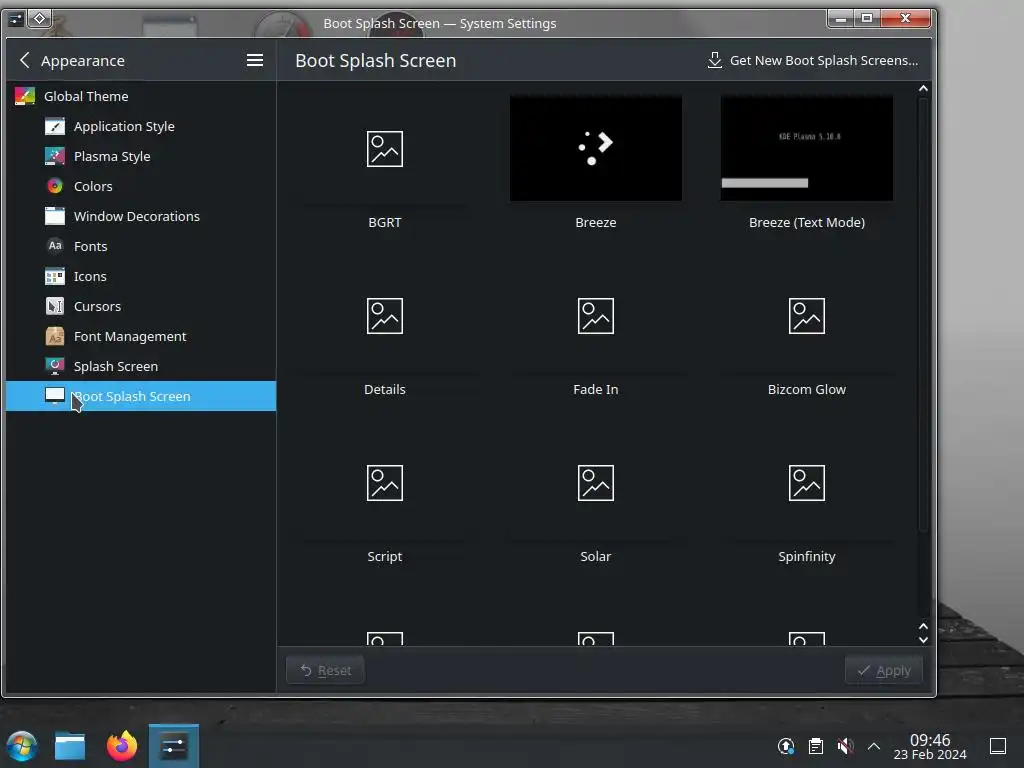Click System Settings taskbar entry

point(174,746)
